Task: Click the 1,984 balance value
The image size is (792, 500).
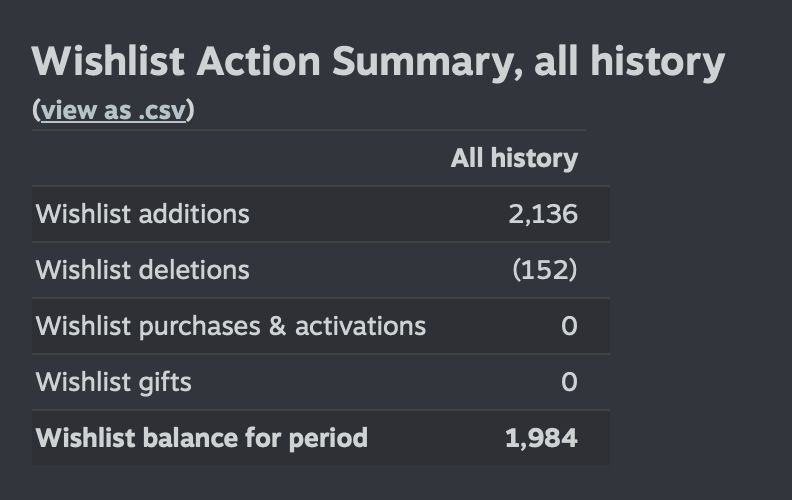Action: click(x=541, y=438)
